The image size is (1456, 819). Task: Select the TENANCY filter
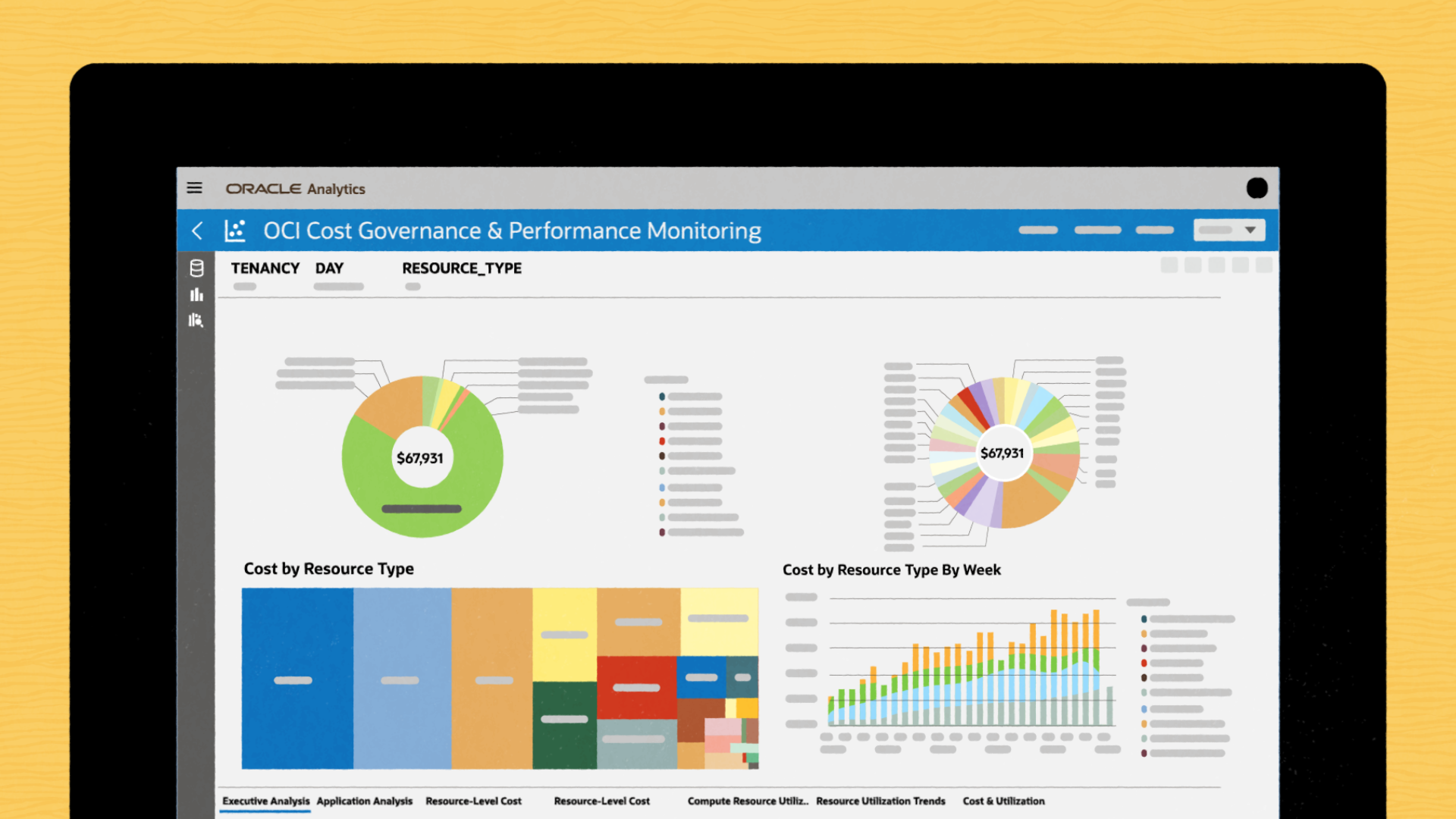click(x=265, y=268)
